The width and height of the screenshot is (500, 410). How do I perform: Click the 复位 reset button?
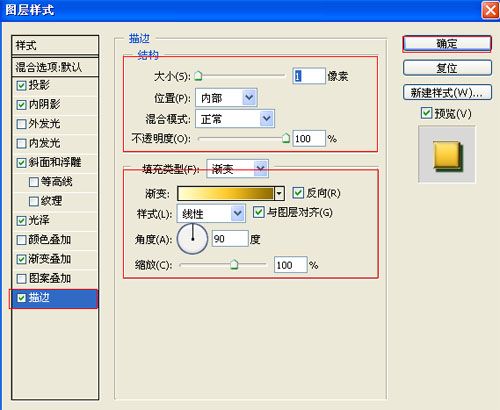point(447,68)
